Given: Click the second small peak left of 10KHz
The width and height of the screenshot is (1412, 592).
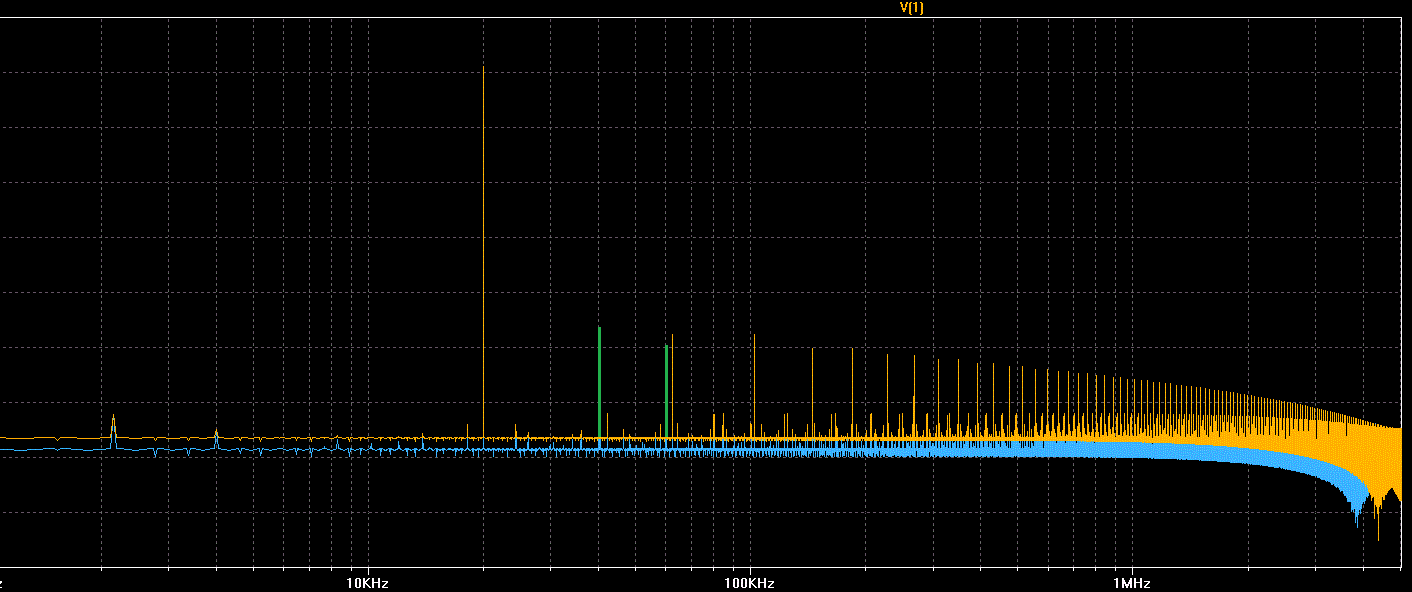Looking at the screenshot, I should pos(216,434).
